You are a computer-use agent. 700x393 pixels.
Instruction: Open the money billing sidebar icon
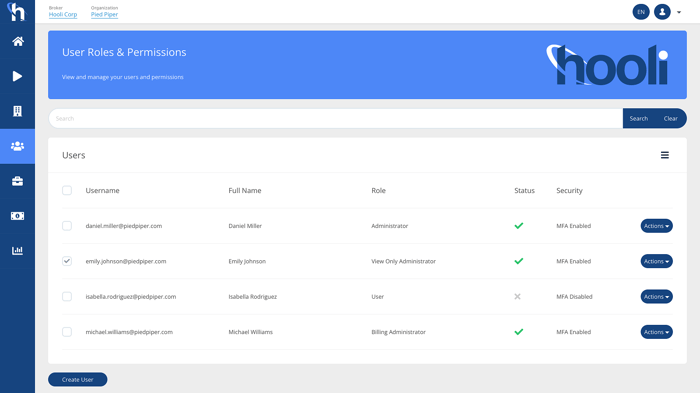tap(17, 216)
